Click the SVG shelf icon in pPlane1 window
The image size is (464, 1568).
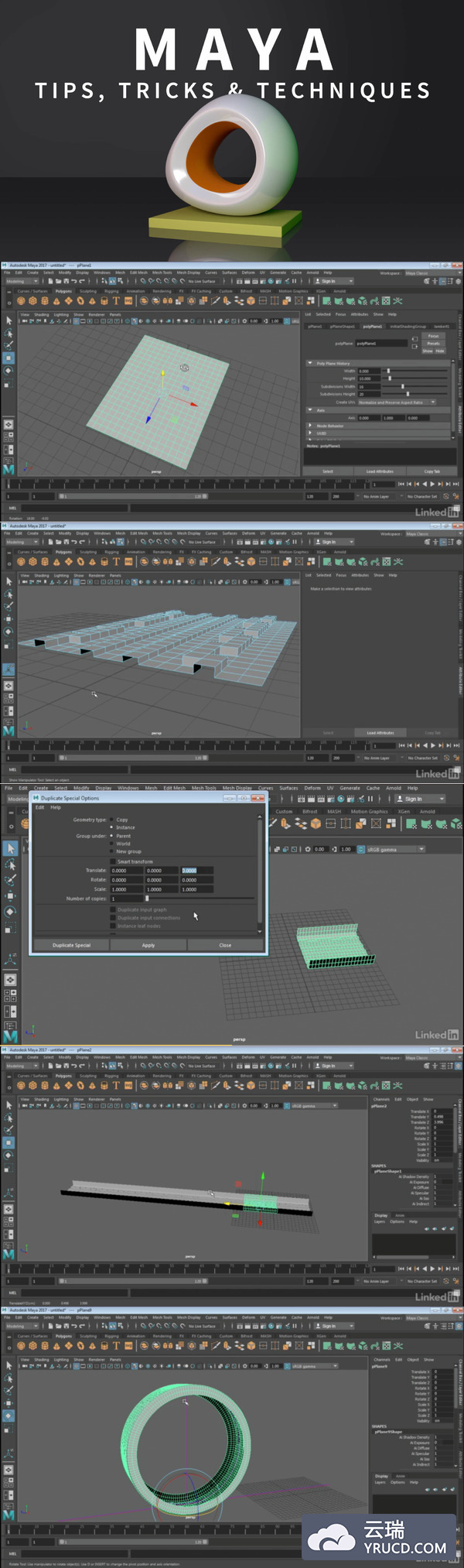coord(128,301)
